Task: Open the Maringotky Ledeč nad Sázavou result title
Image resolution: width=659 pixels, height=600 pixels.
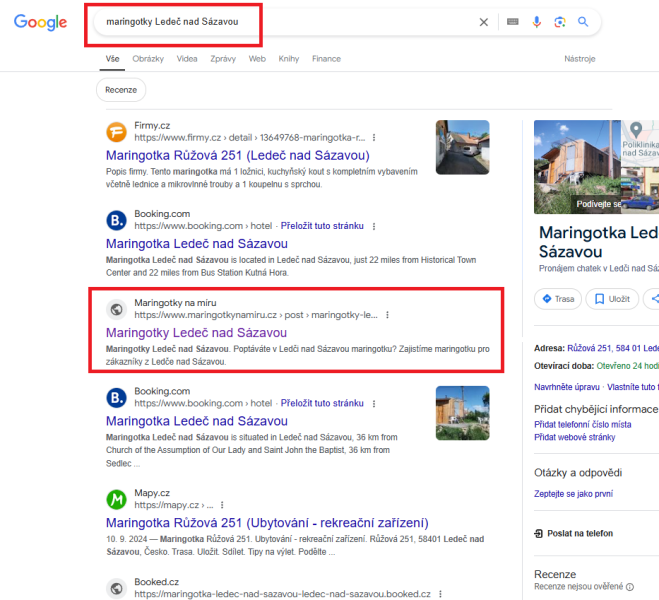Action: pyautogui.click(x=196, y=333)
